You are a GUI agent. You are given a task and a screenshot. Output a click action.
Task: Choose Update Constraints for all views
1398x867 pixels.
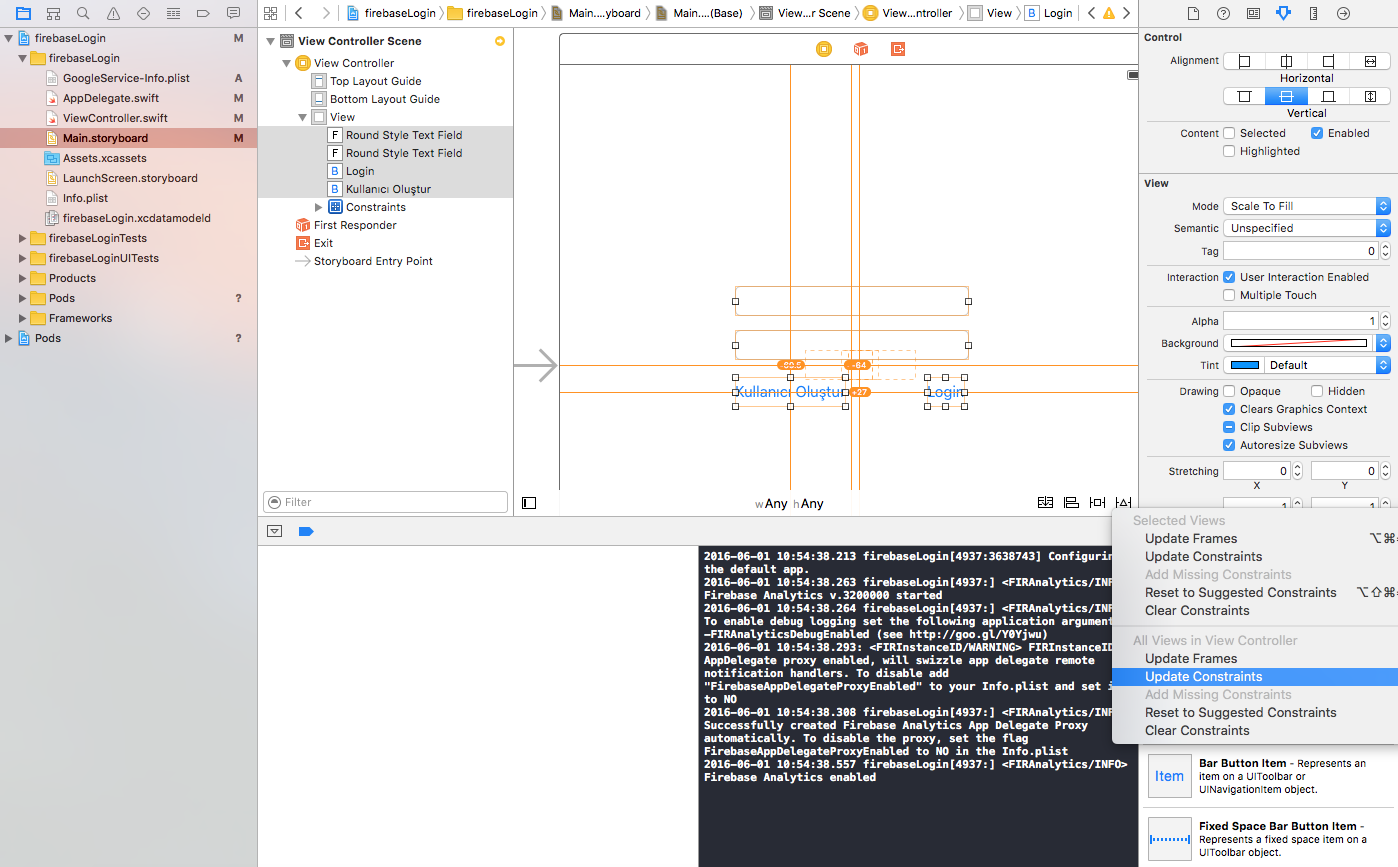pyautogui.click(x=1255, y=677)
